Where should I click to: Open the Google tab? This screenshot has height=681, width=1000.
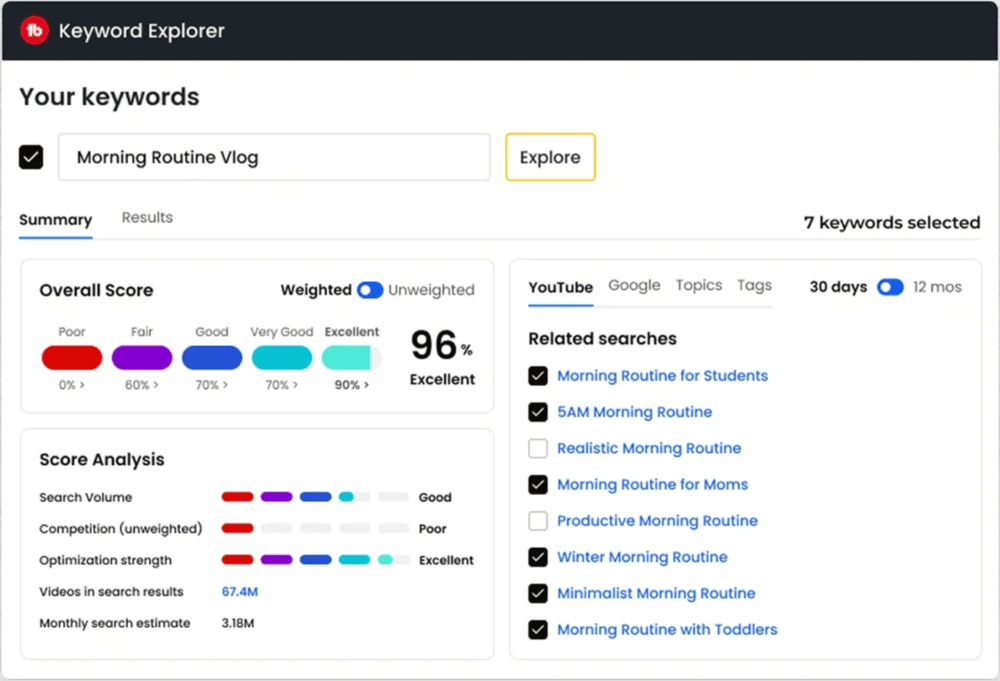tap(634, 286)
